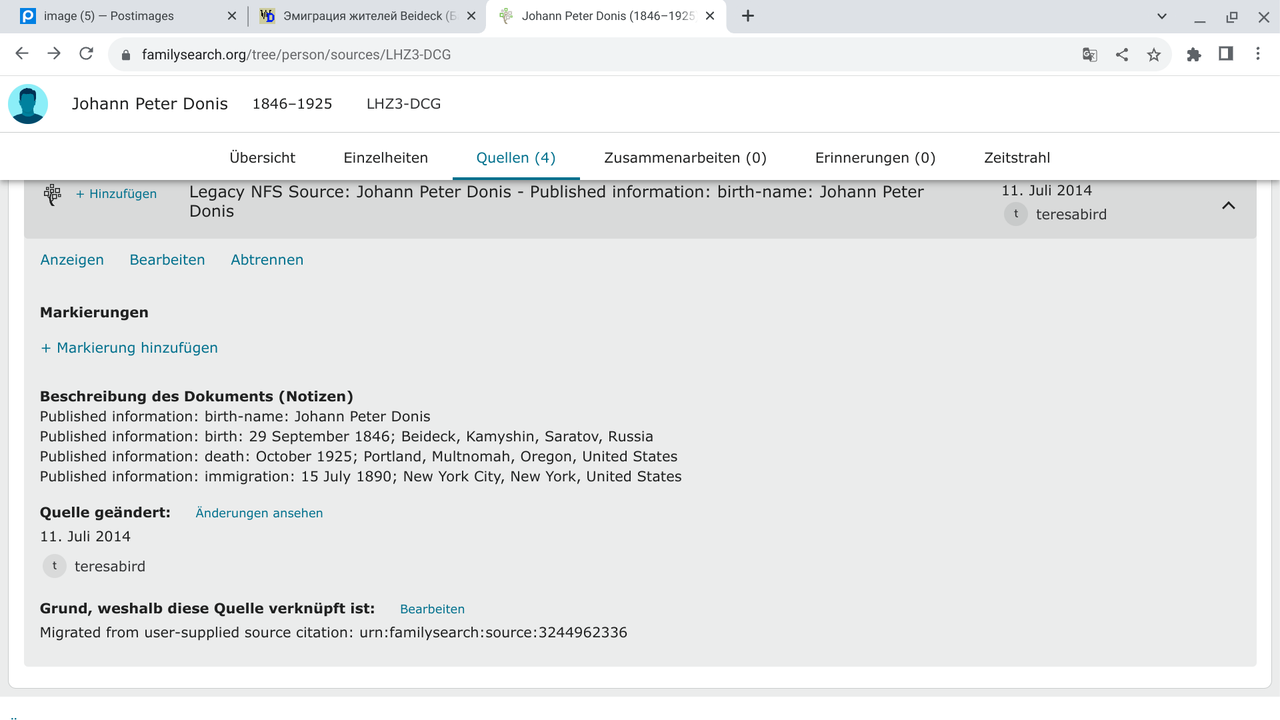Click the lifespan 1846–1925 text
Viewport: 1280px width, 720px height.
click(x=292, y=104)
